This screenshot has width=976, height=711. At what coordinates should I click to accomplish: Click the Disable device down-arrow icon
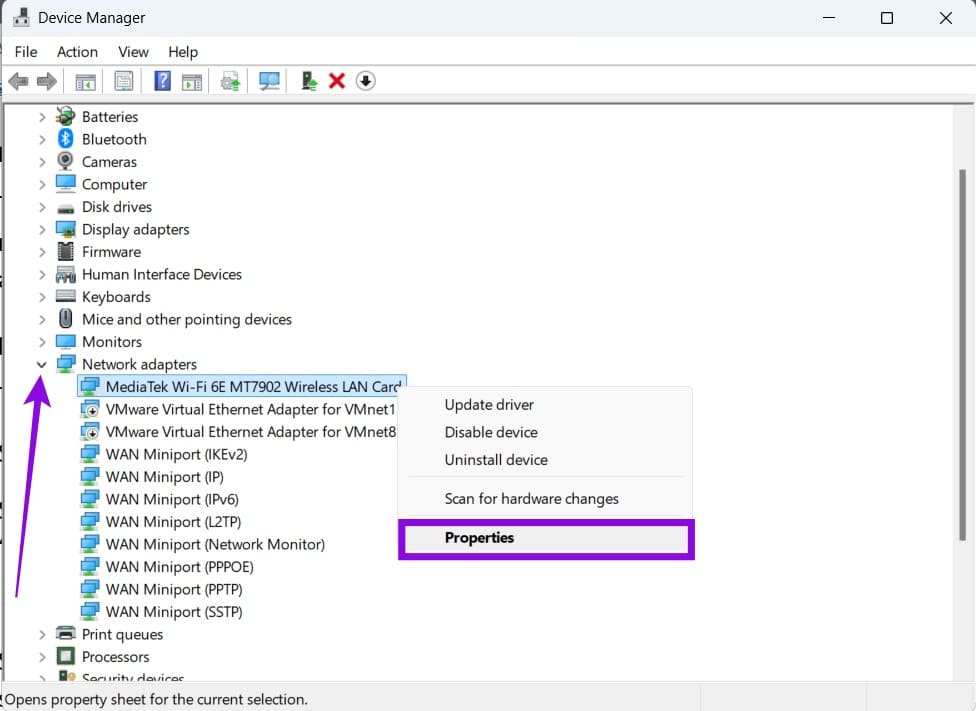click(365, 81)
